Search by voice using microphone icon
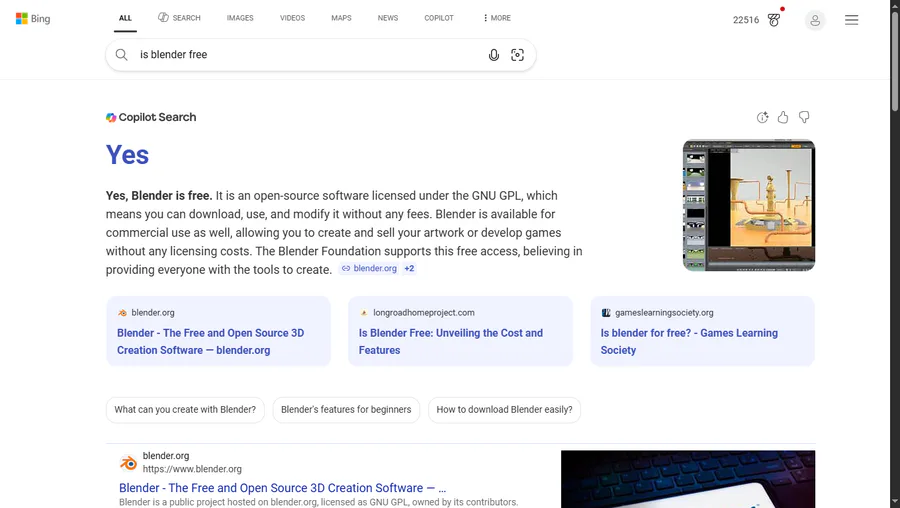 [494, 55]
